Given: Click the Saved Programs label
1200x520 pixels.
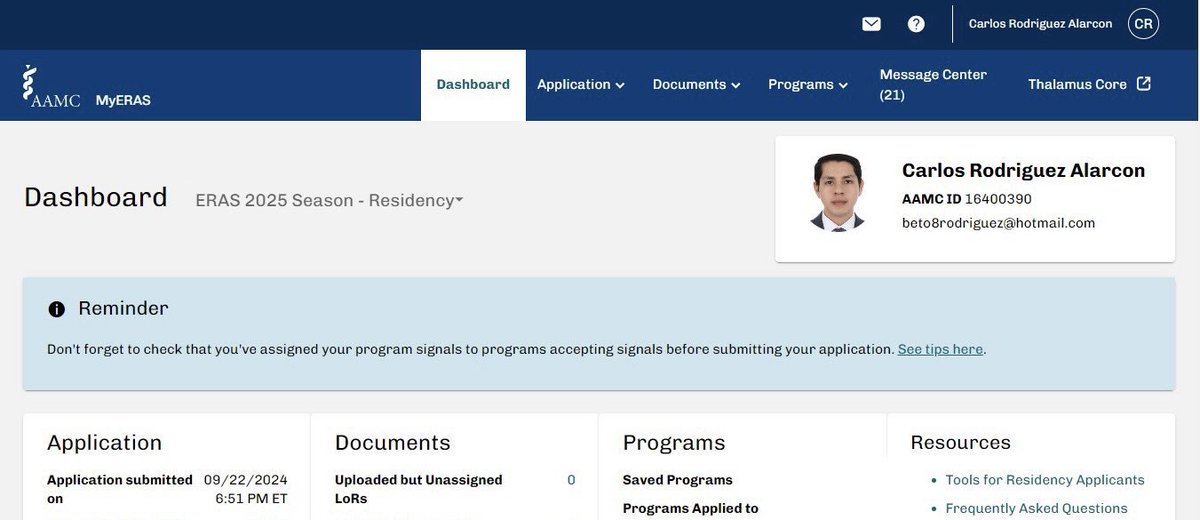Looking at the screenshot, I should click(678, 480).
